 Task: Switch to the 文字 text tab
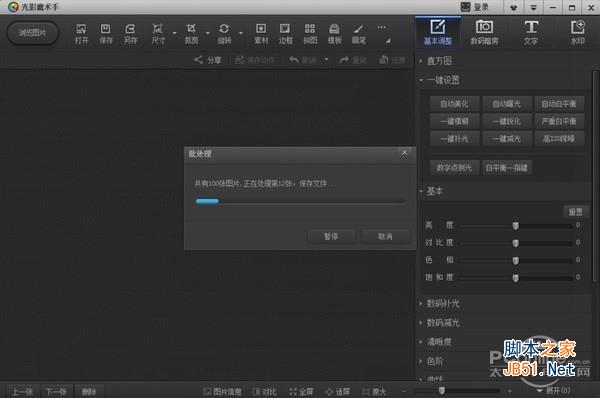click(531, 33)
